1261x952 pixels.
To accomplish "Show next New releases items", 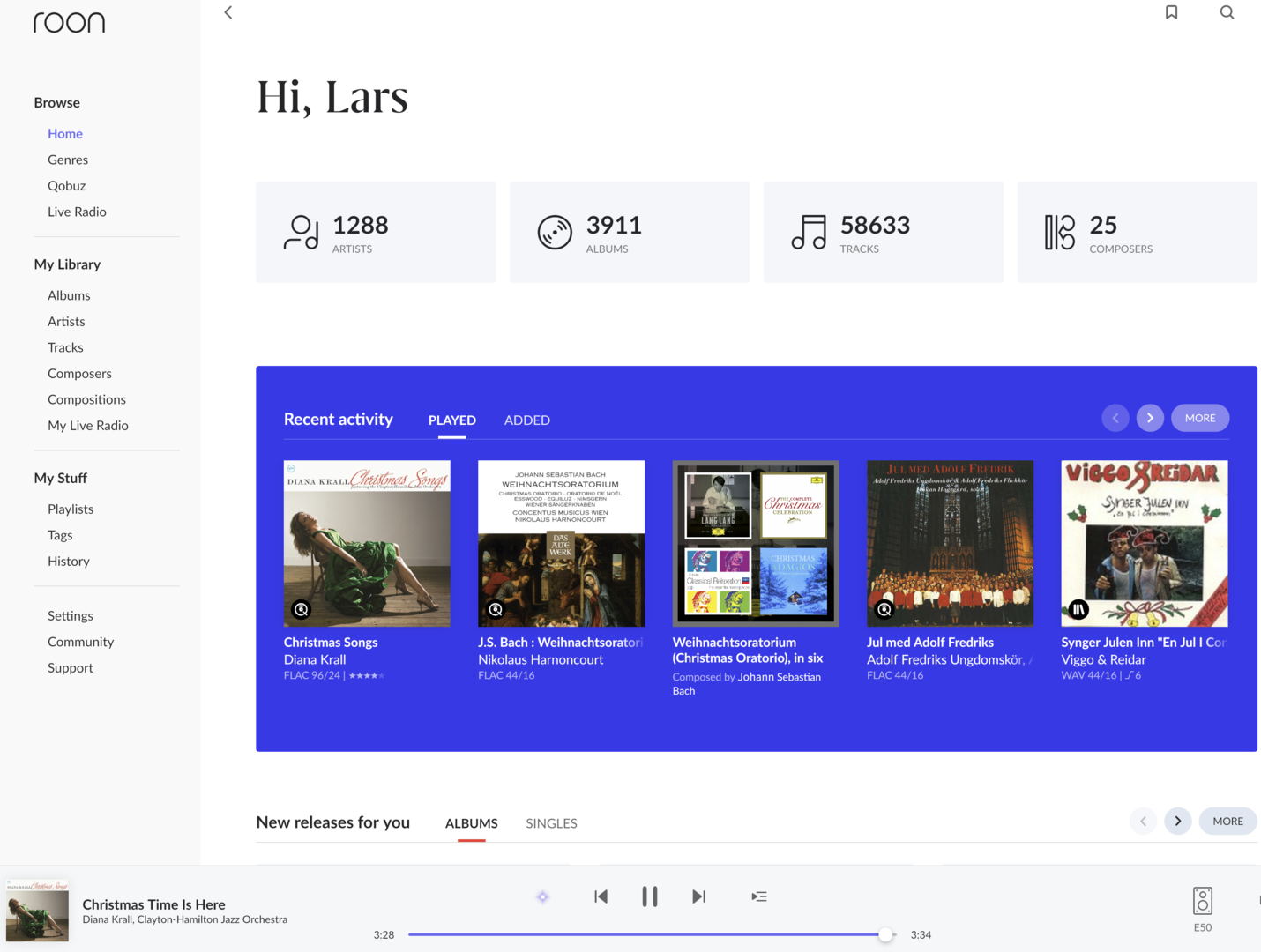I will pyautogui.click(x=1178, y=821).
